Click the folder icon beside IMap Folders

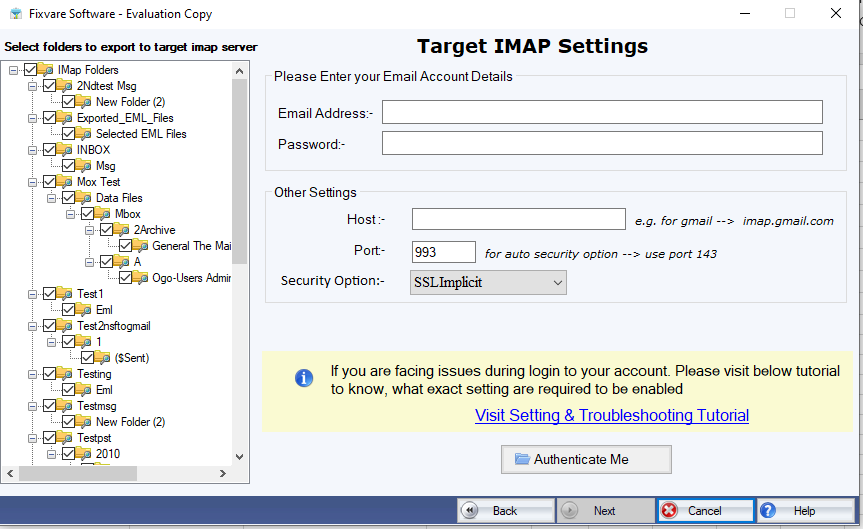pyautogui.click(x=46, y=70)
